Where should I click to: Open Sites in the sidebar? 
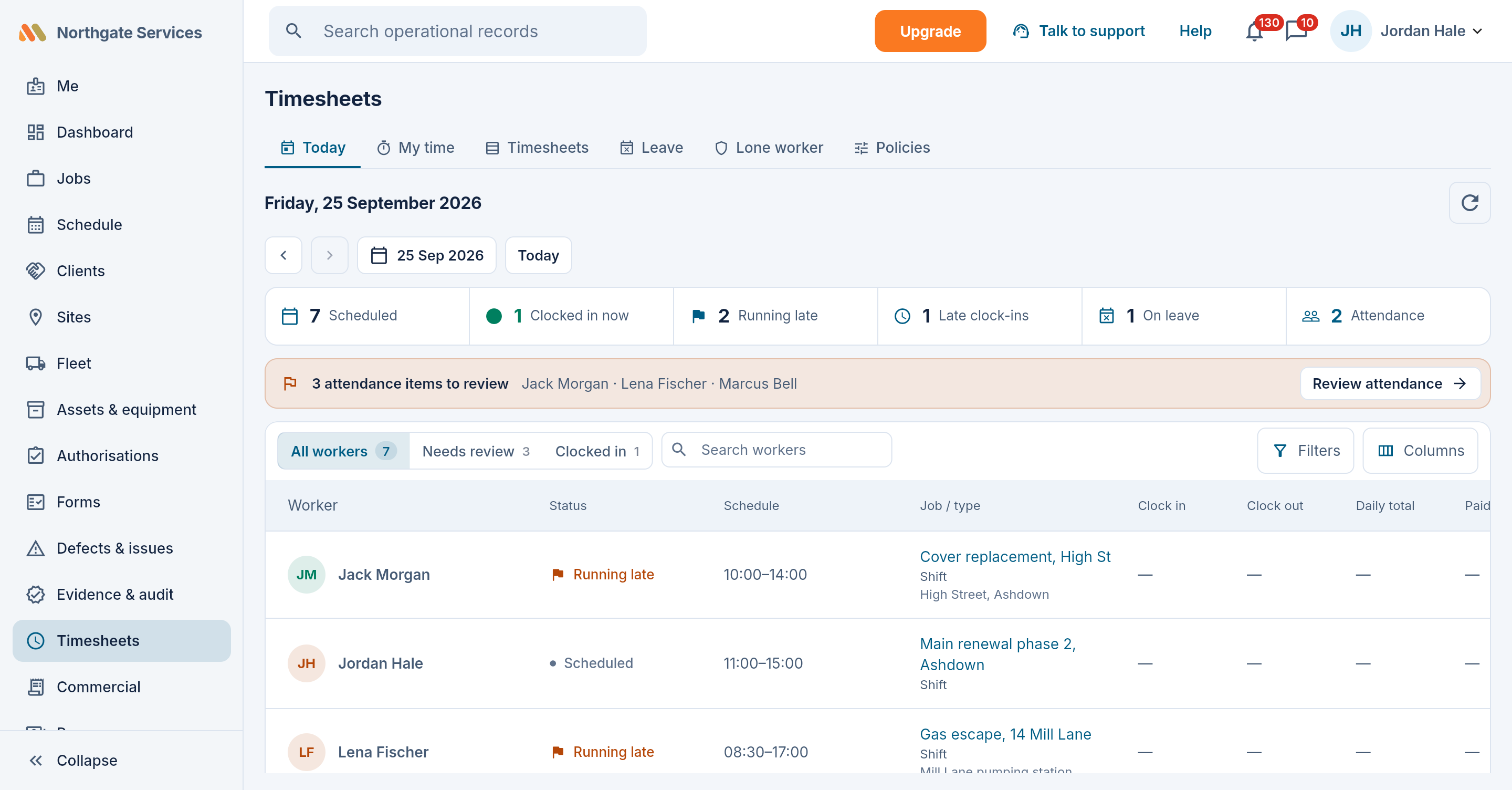click(x=121, y=317)
